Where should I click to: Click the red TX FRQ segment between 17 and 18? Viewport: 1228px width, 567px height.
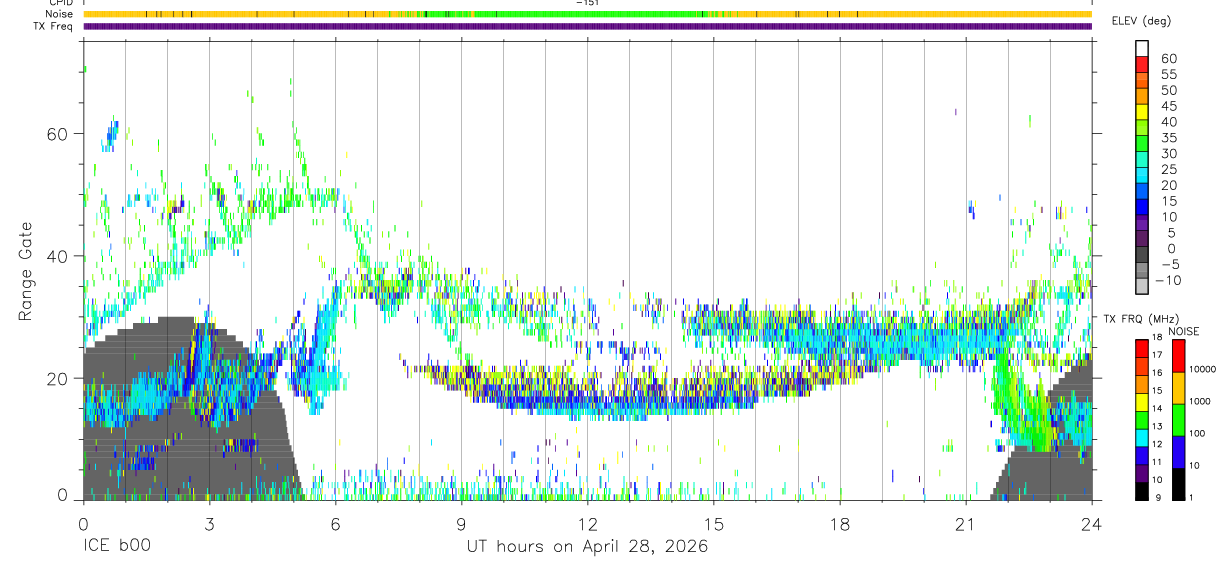tap(1142, 347)
